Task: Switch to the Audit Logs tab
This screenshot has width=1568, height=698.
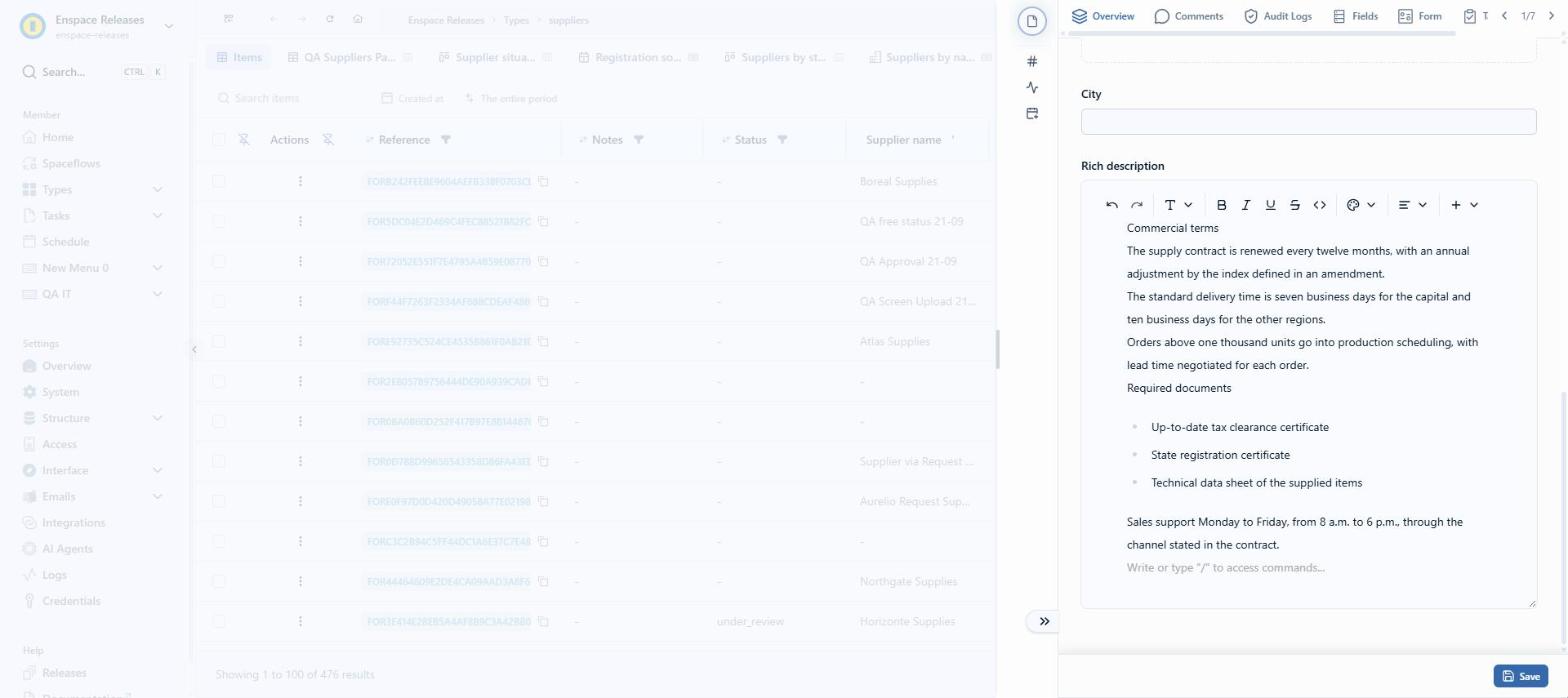Action: pos(1277,16)
